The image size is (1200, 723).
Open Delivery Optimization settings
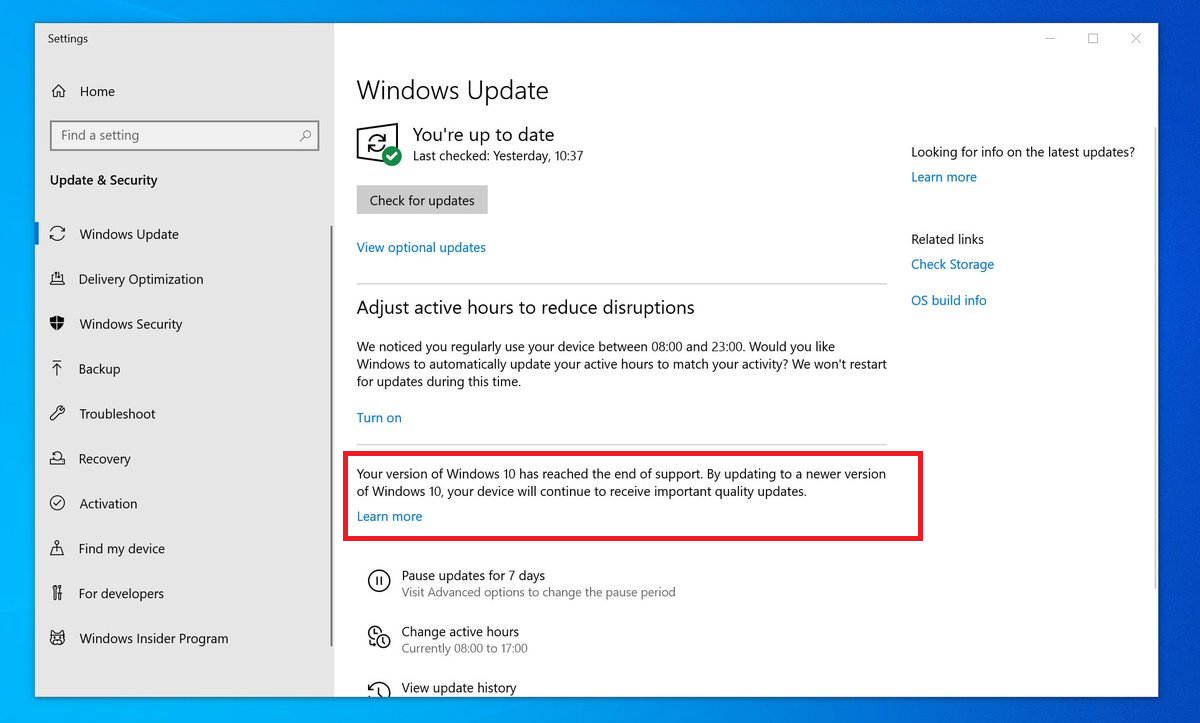coord(59,279)
